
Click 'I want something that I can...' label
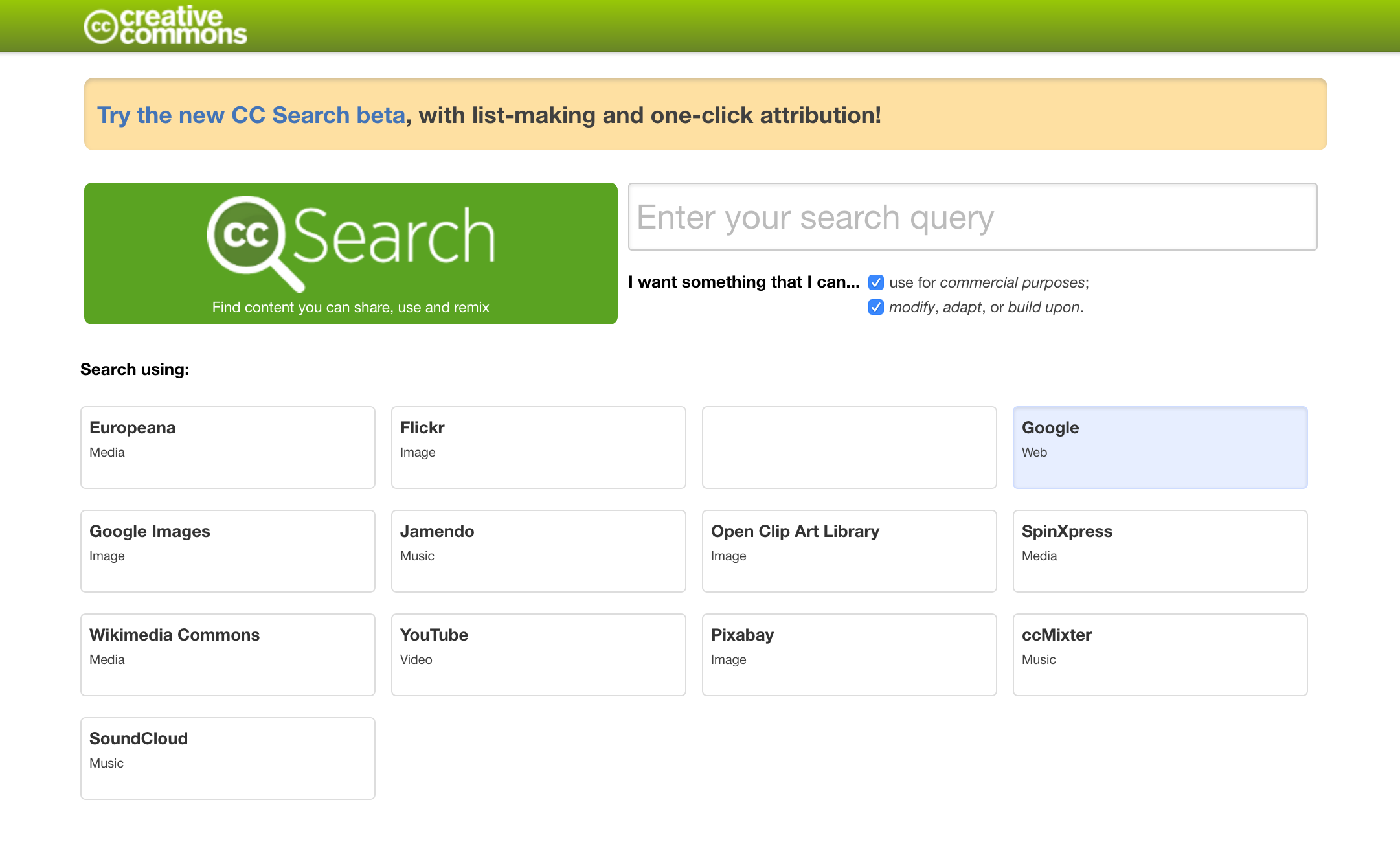(744, 282)
